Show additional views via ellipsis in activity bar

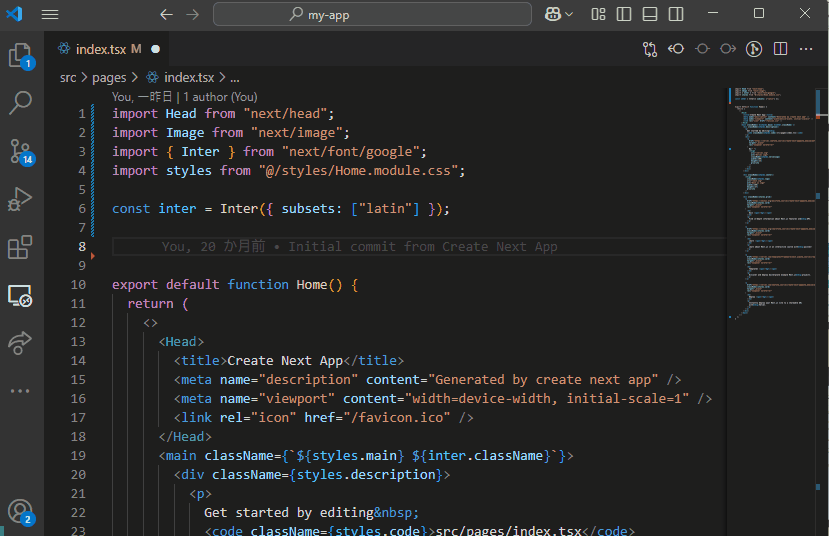[20, 391]
